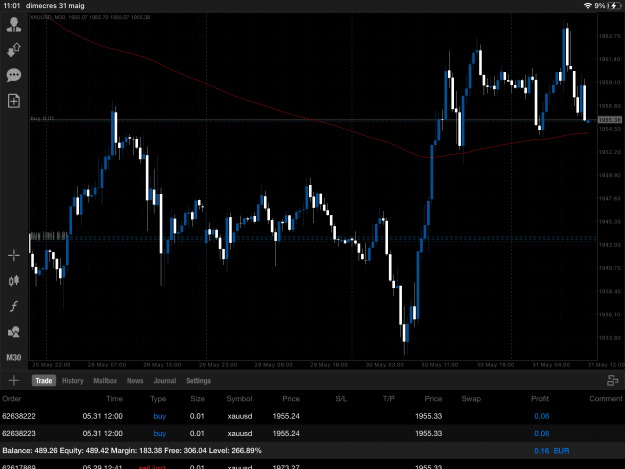625x469 pixels.
Task: Tap the plus button beside Trade tab
Action: pos(14,381)
